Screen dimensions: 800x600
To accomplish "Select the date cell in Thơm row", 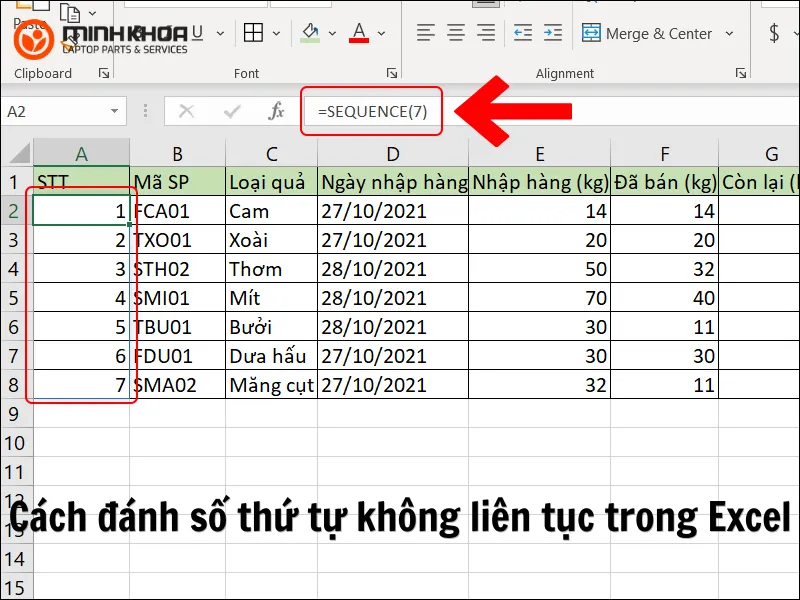I will coord(393,269).
